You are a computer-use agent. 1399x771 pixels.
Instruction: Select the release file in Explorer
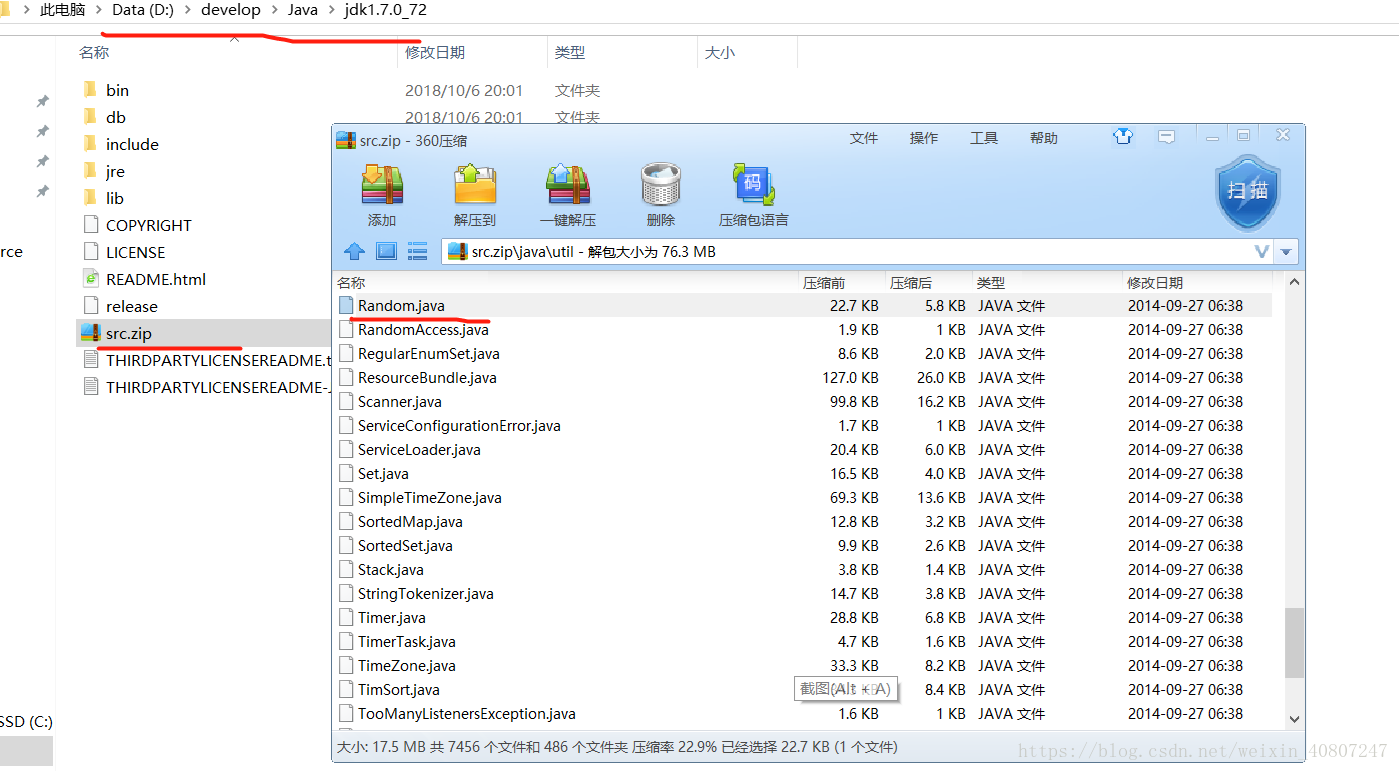tap(119, 306)
